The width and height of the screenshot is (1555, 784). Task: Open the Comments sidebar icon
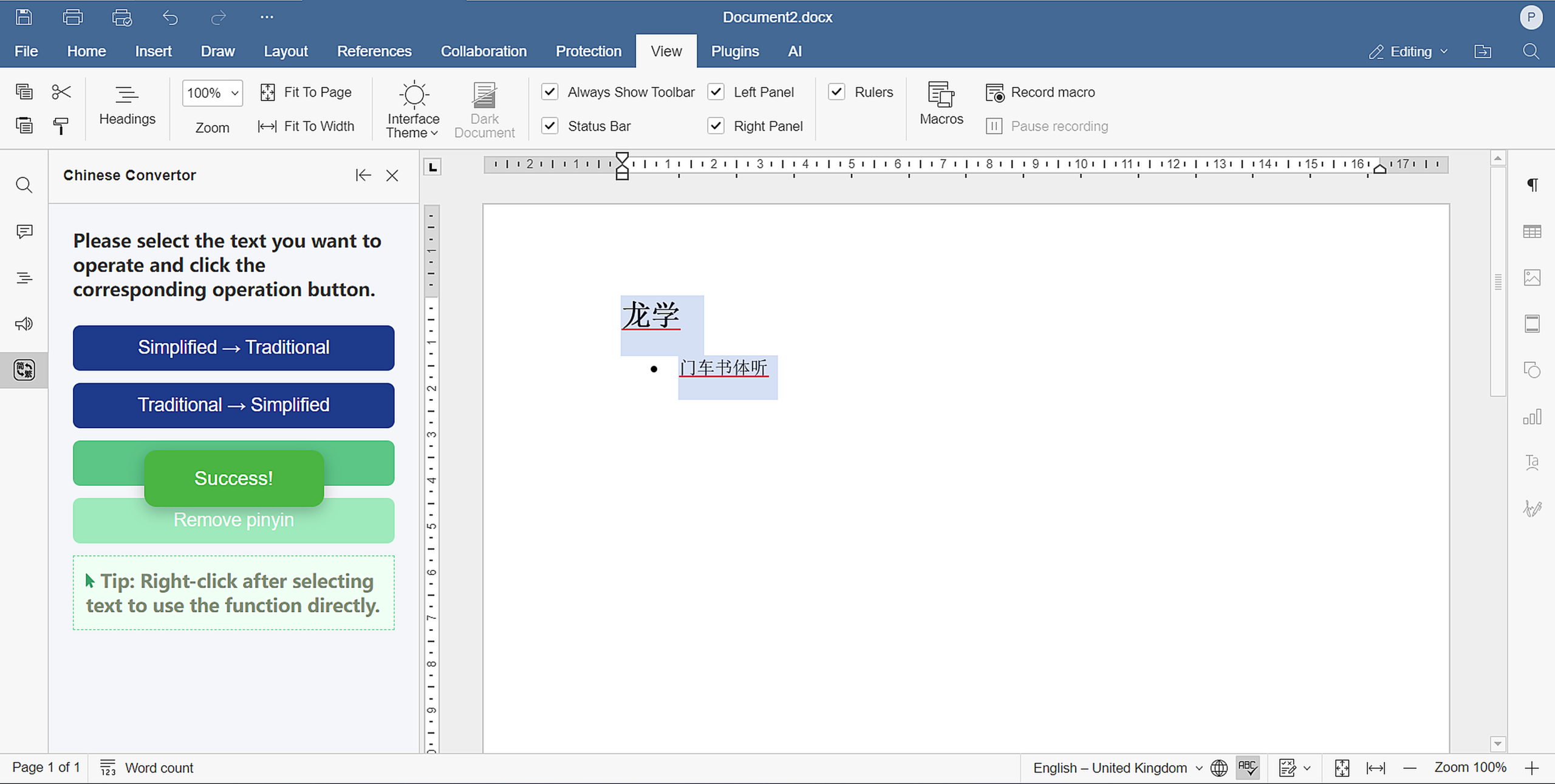tap(24, 231)
